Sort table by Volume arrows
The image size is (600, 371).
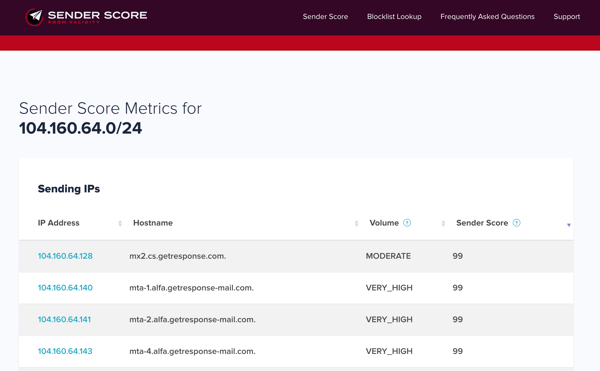pyautogui.click(x=443, y=223)
